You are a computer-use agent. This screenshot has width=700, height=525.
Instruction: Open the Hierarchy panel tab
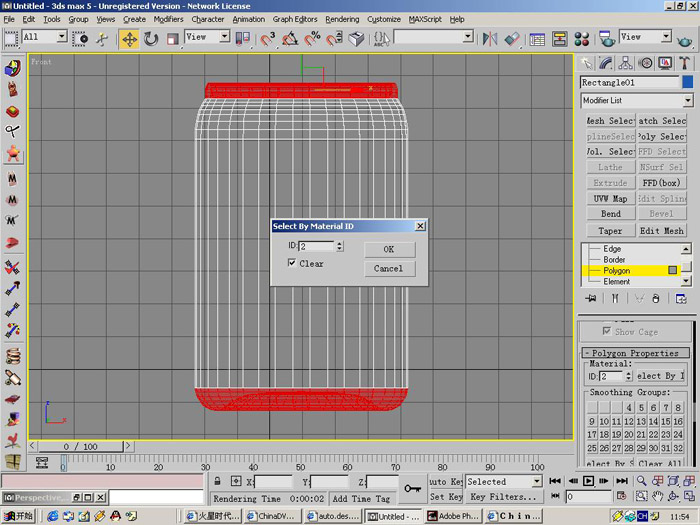pos(625,63)
